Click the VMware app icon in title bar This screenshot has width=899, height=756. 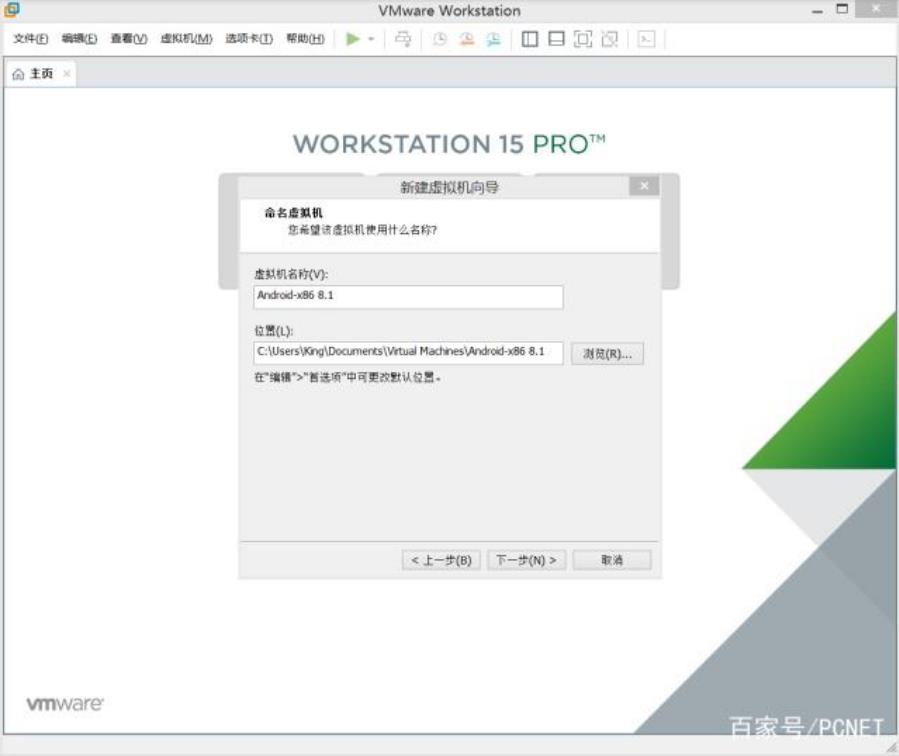coord(11,9)
